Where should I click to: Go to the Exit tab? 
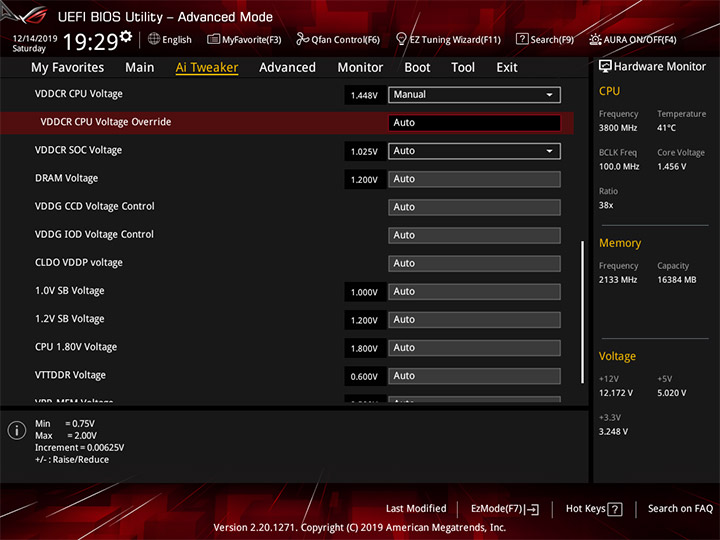pyautogui.click(x=507, y=68)
